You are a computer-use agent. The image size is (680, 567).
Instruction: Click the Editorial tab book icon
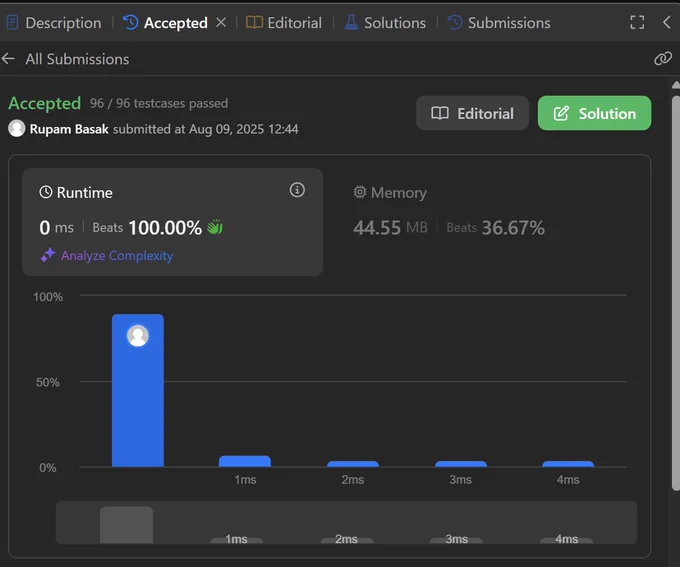[254, 22]
